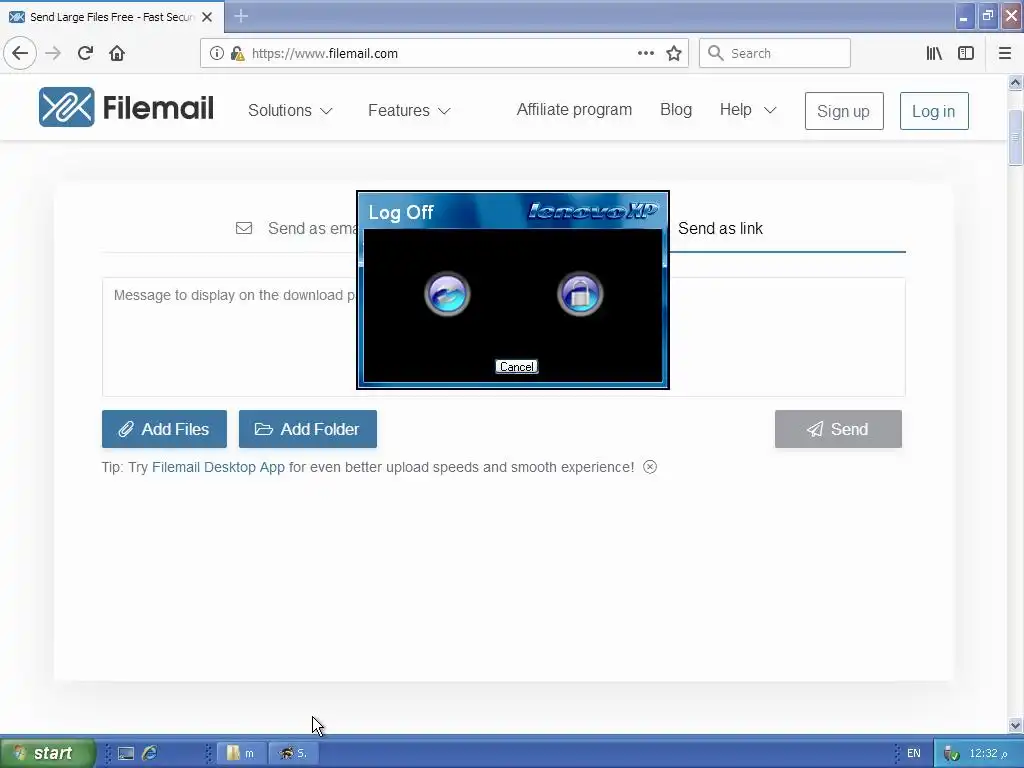Click the Add Folder button
The height and width of the screenshot is (768, 1024).
click(308, 429)
